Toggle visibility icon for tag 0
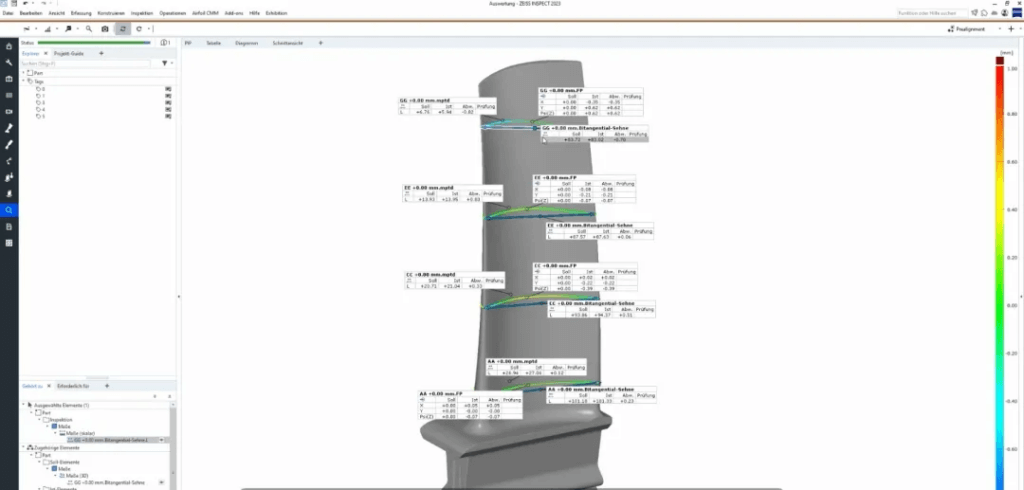The height and width of the screenshot is (490, 1024). (x=168, y=89)
